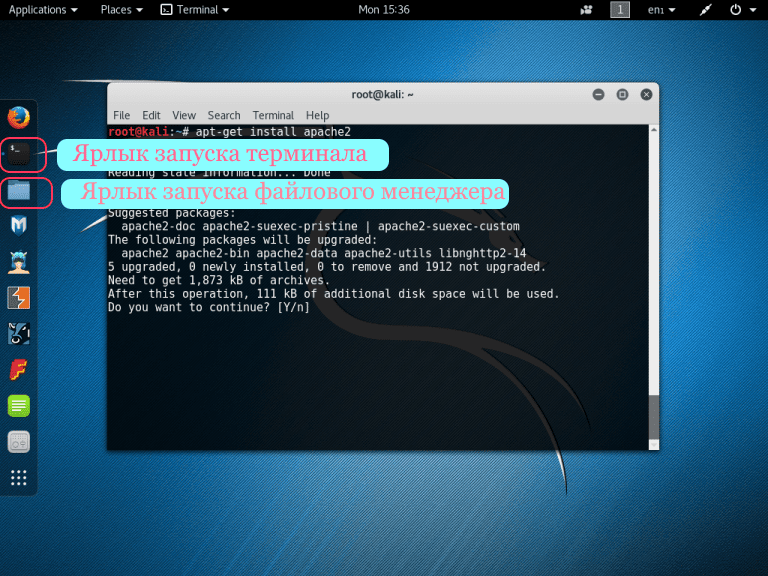The height and width of the screenshot is (576, 768).
Task: Open Maltego dock icon
Action: [18, 334]
